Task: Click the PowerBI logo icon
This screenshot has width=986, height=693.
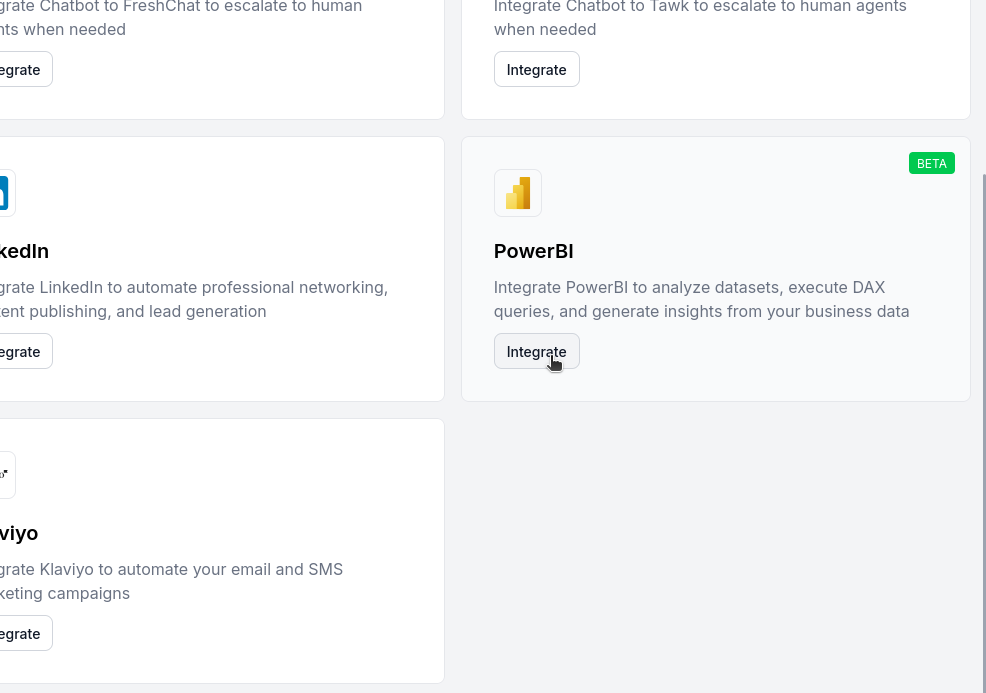Action: [x=517, y=192]
